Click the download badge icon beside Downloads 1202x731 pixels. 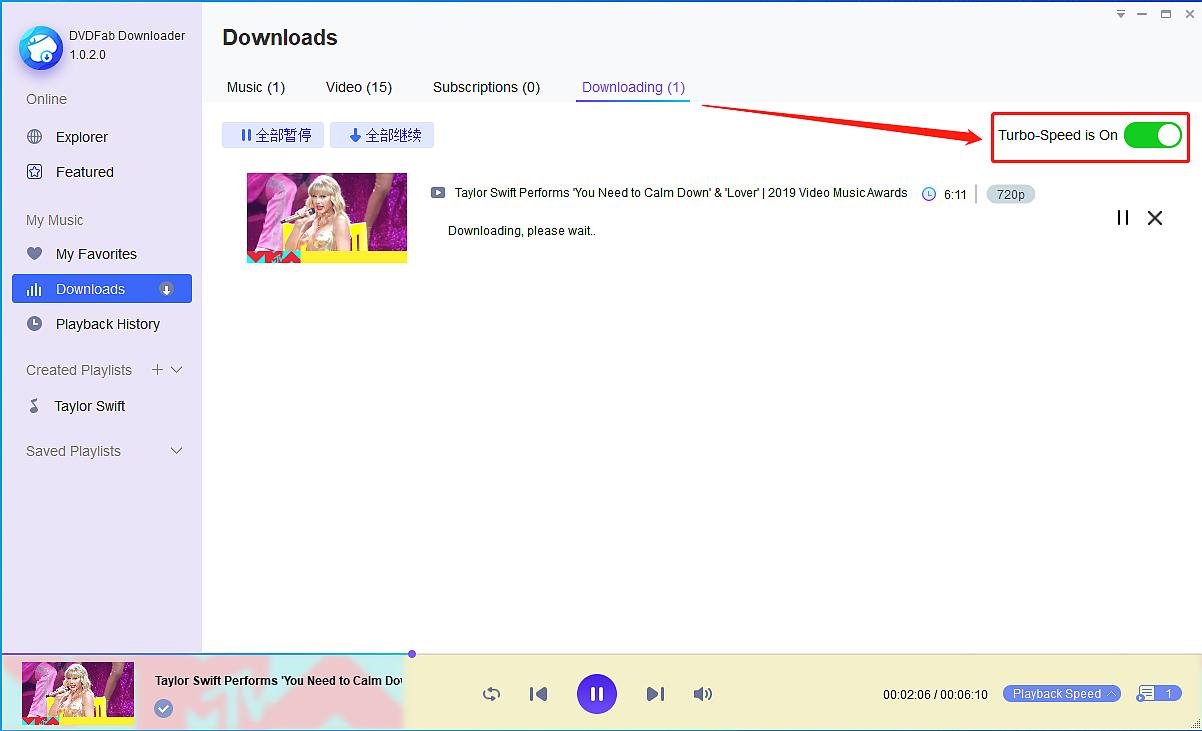[x=166, y=289]
